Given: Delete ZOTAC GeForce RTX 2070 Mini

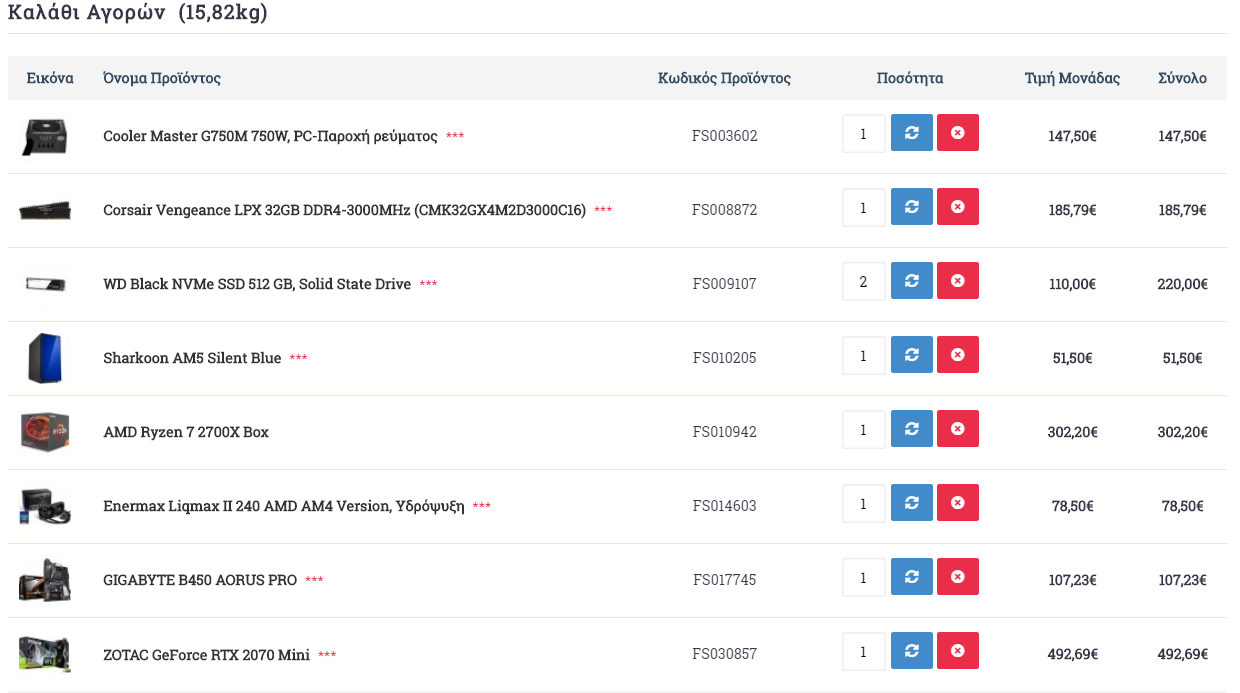Looking at the screenshot, I should pyautogui.click(x=957, y=651).
